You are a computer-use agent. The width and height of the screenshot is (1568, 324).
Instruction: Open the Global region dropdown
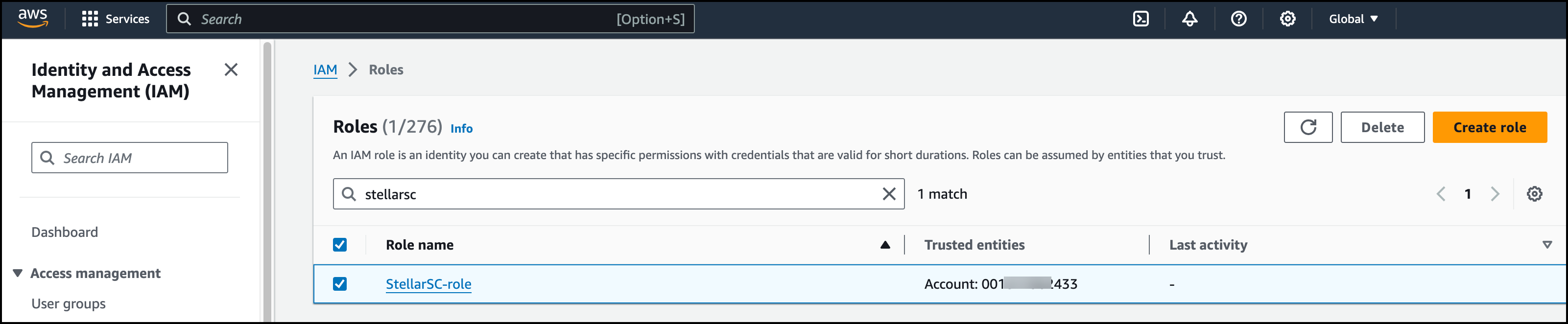click(1353, 19)
